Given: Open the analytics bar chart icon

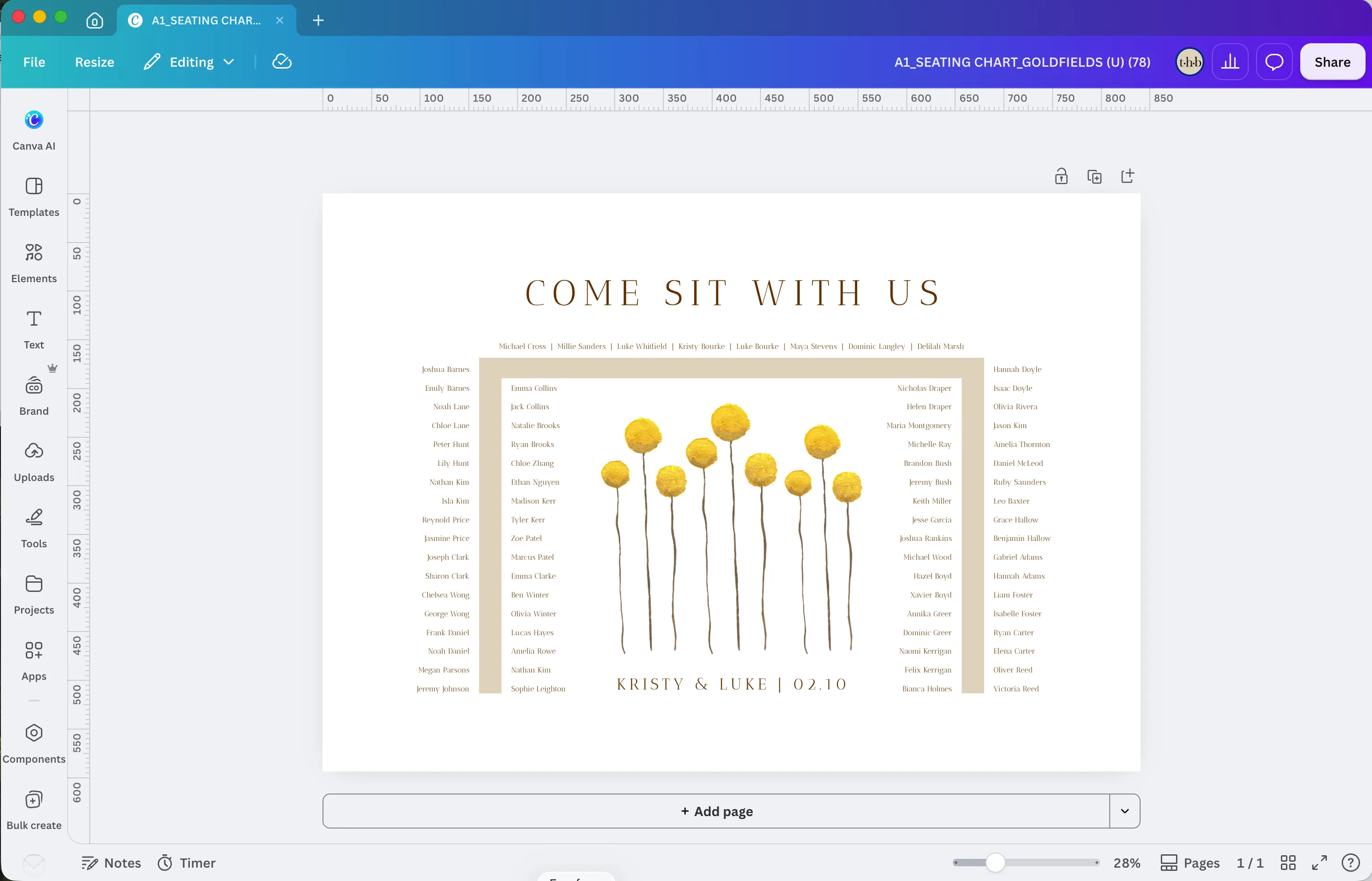Looking at the screenshot, I should [x=1230, y=62].
